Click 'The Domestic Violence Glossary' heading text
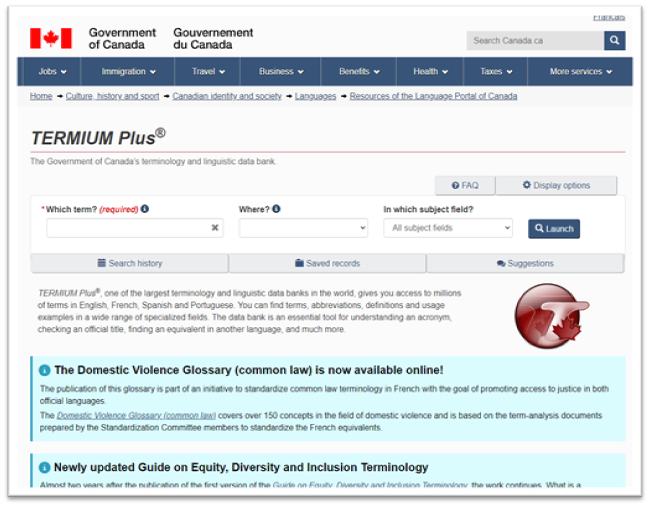The image size is (650, 507). coord(249,370)
